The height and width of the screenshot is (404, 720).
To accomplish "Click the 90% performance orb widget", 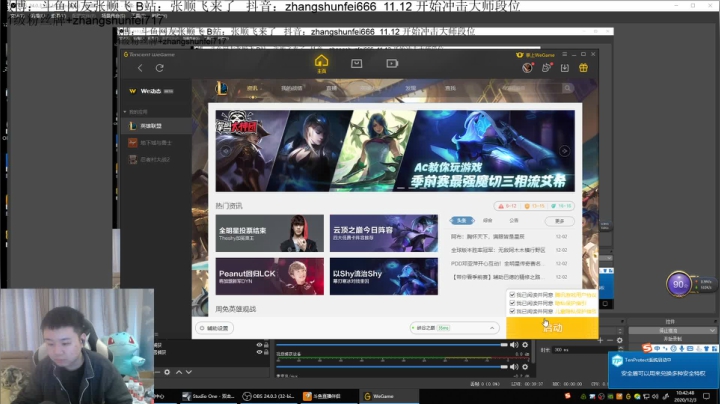I will pyautogui.click(x=679, y=284).
